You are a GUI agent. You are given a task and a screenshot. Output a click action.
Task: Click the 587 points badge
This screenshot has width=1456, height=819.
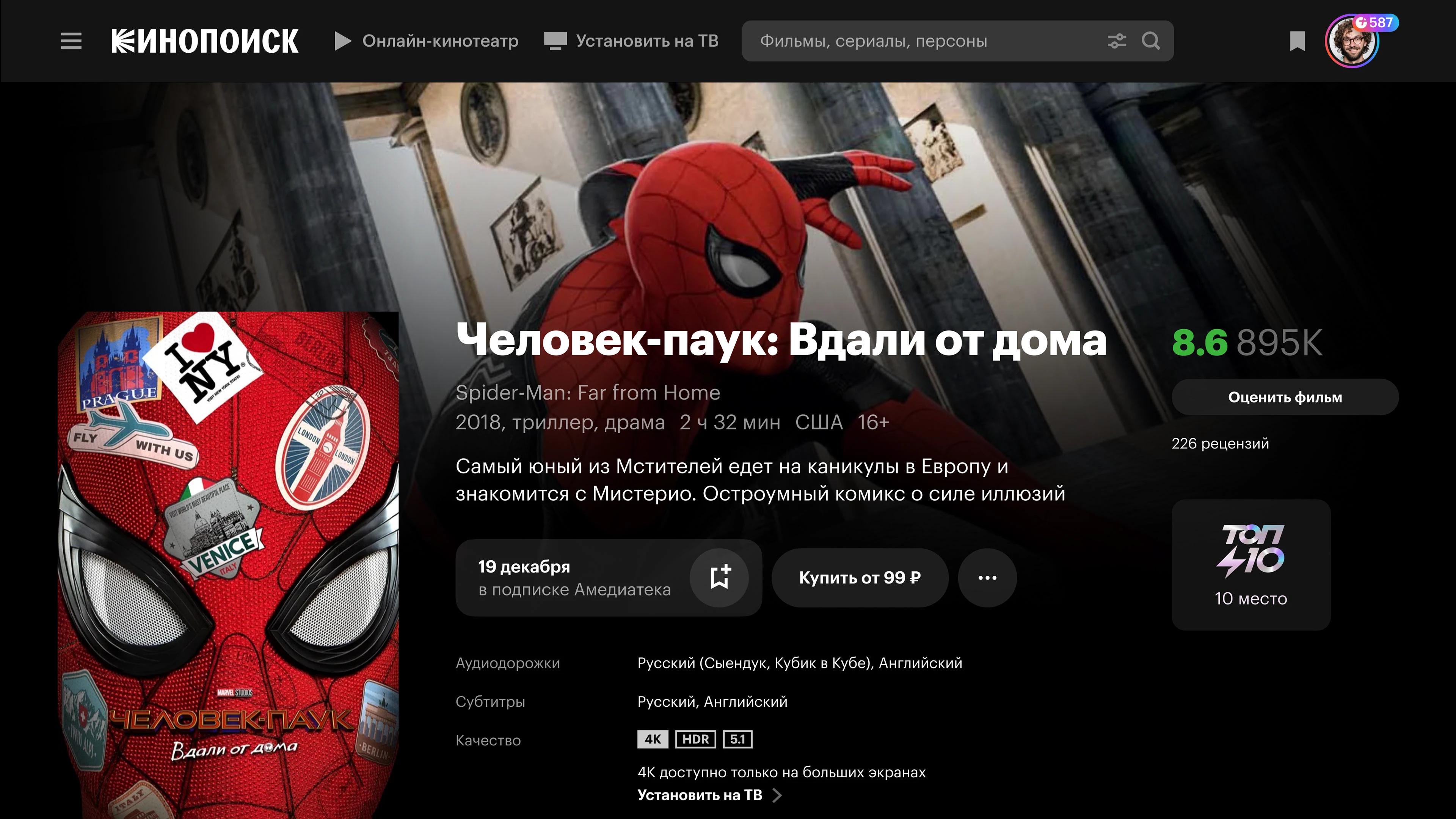[1376, 23]
